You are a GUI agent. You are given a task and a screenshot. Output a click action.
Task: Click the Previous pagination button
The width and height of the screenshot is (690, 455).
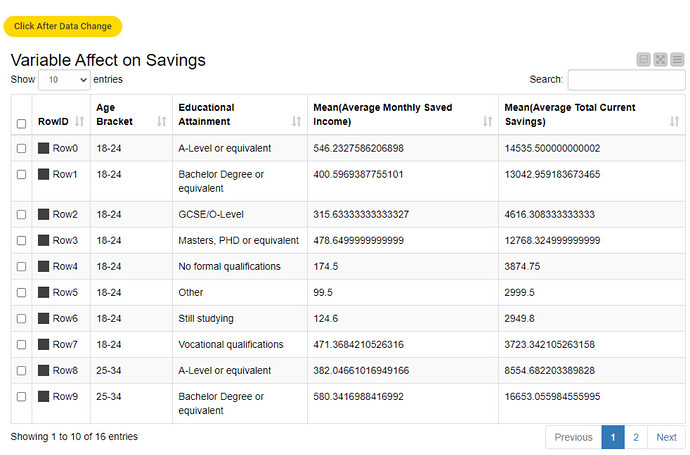coord(573,437)
